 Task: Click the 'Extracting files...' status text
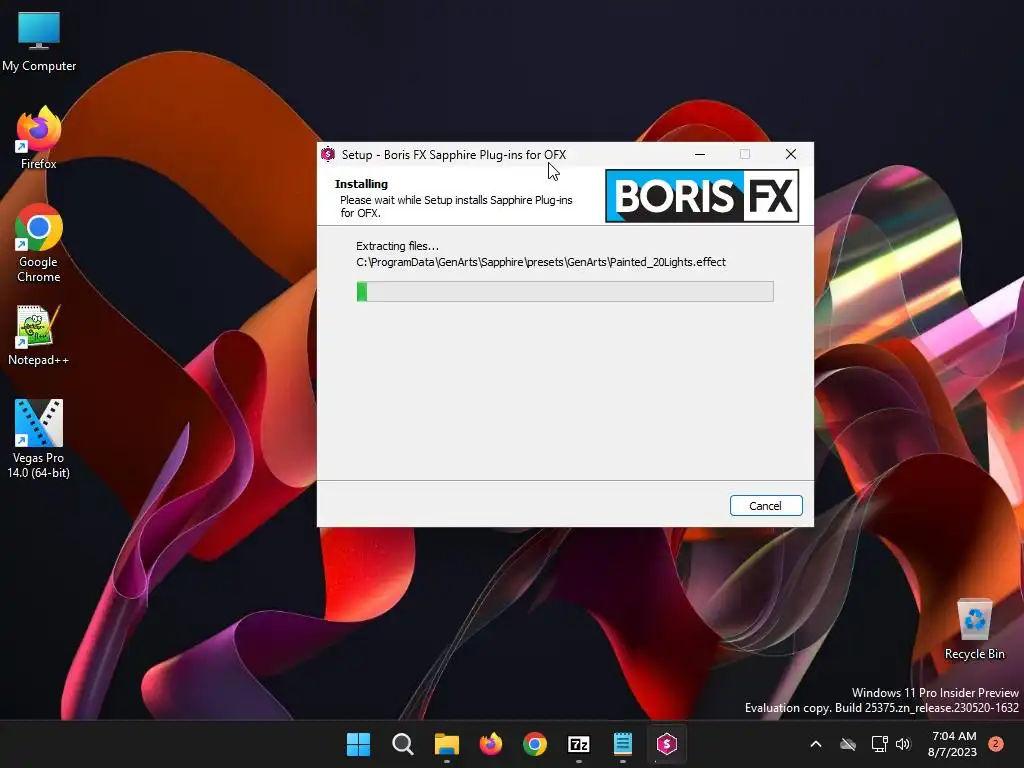[x=397, y=246]
